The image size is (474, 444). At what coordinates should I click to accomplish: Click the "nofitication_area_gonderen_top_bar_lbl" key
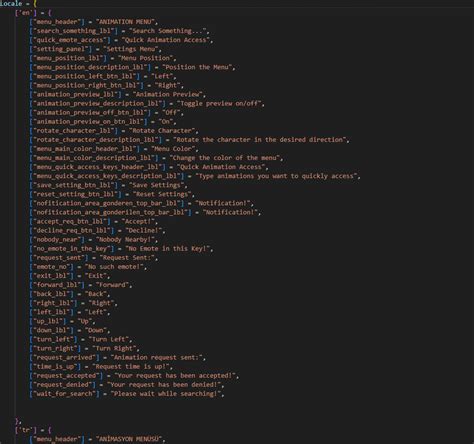click(x=108, y=203)
